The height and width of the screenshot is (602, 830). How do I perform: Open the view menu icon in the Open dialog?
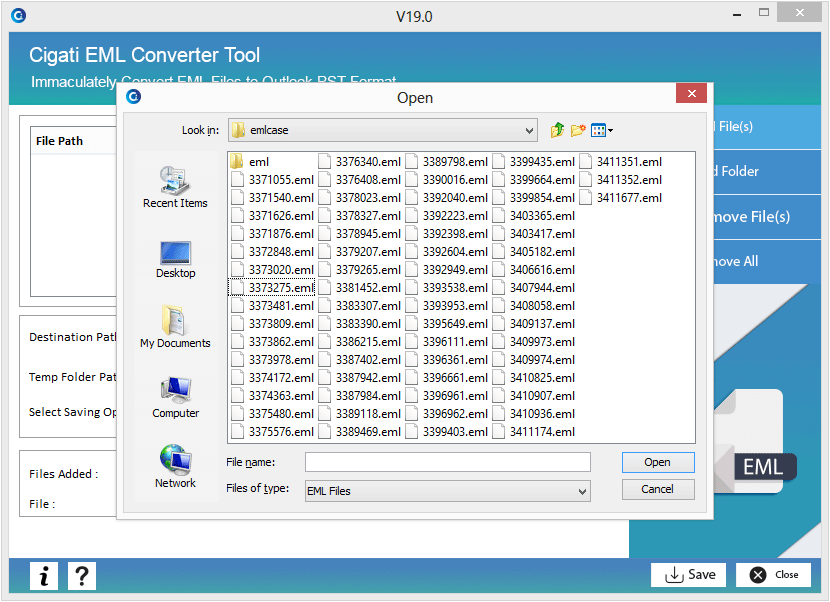pyautogui.click(x=601, y=130)
